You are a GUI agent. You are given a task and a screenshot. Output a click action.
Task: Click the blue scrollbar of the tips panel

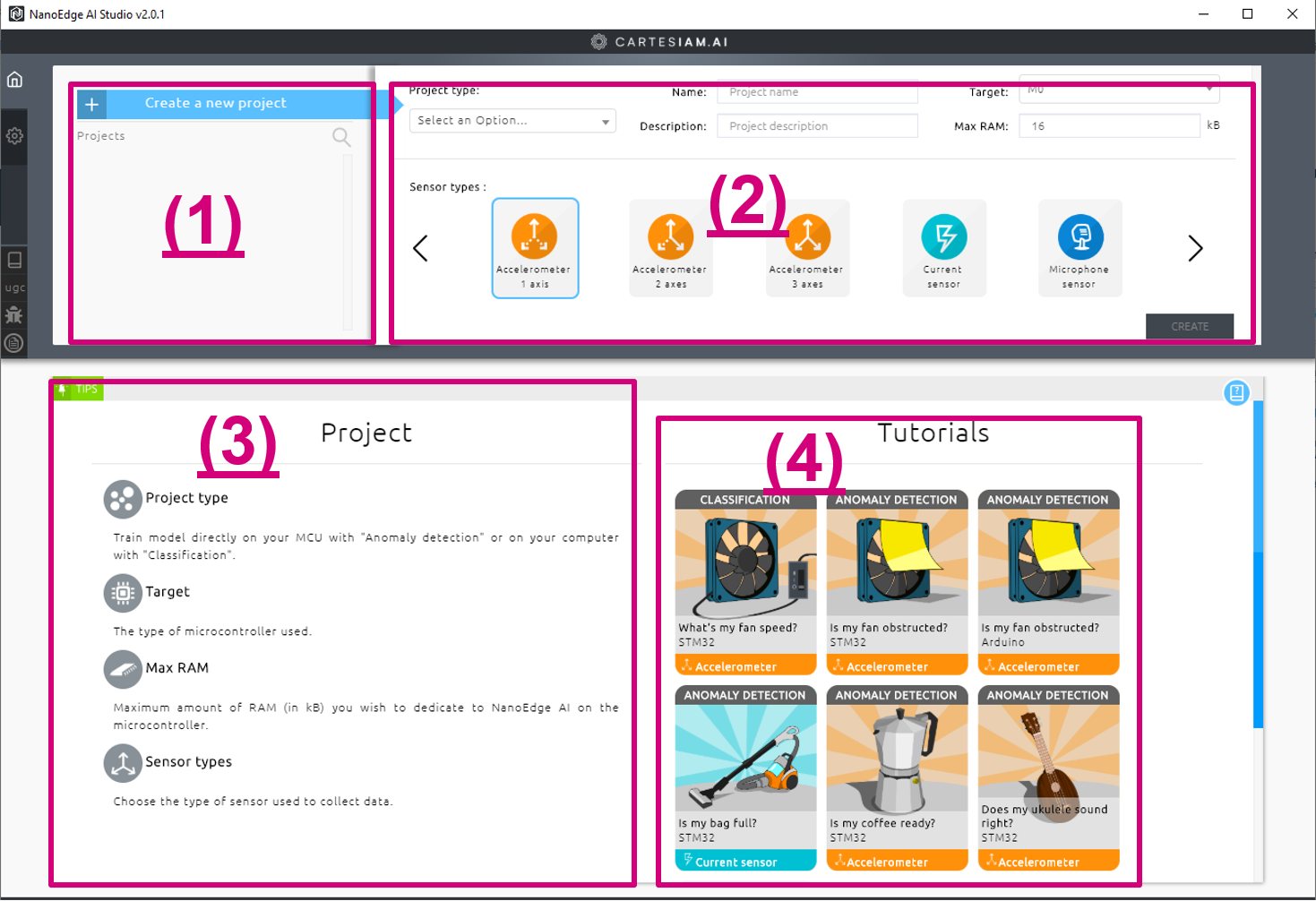click(1258, 564)
